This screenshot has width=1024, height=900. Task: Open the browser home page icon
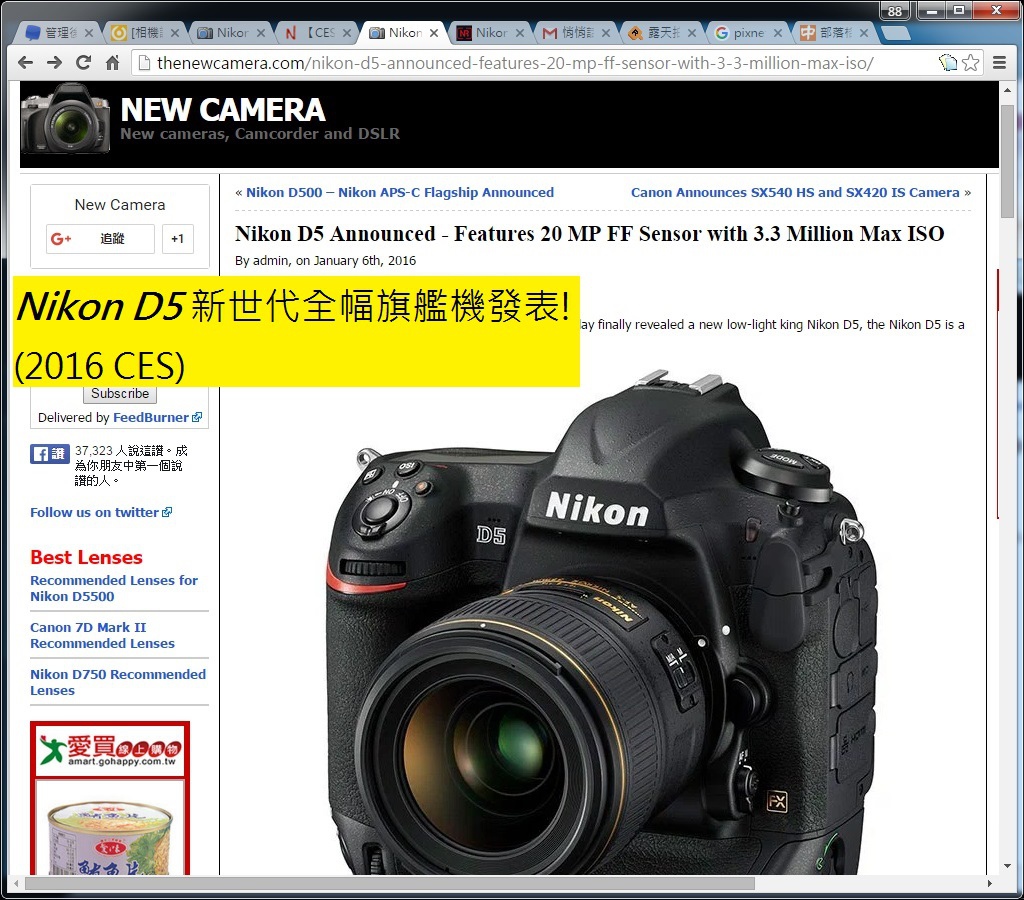pos(112,63)
